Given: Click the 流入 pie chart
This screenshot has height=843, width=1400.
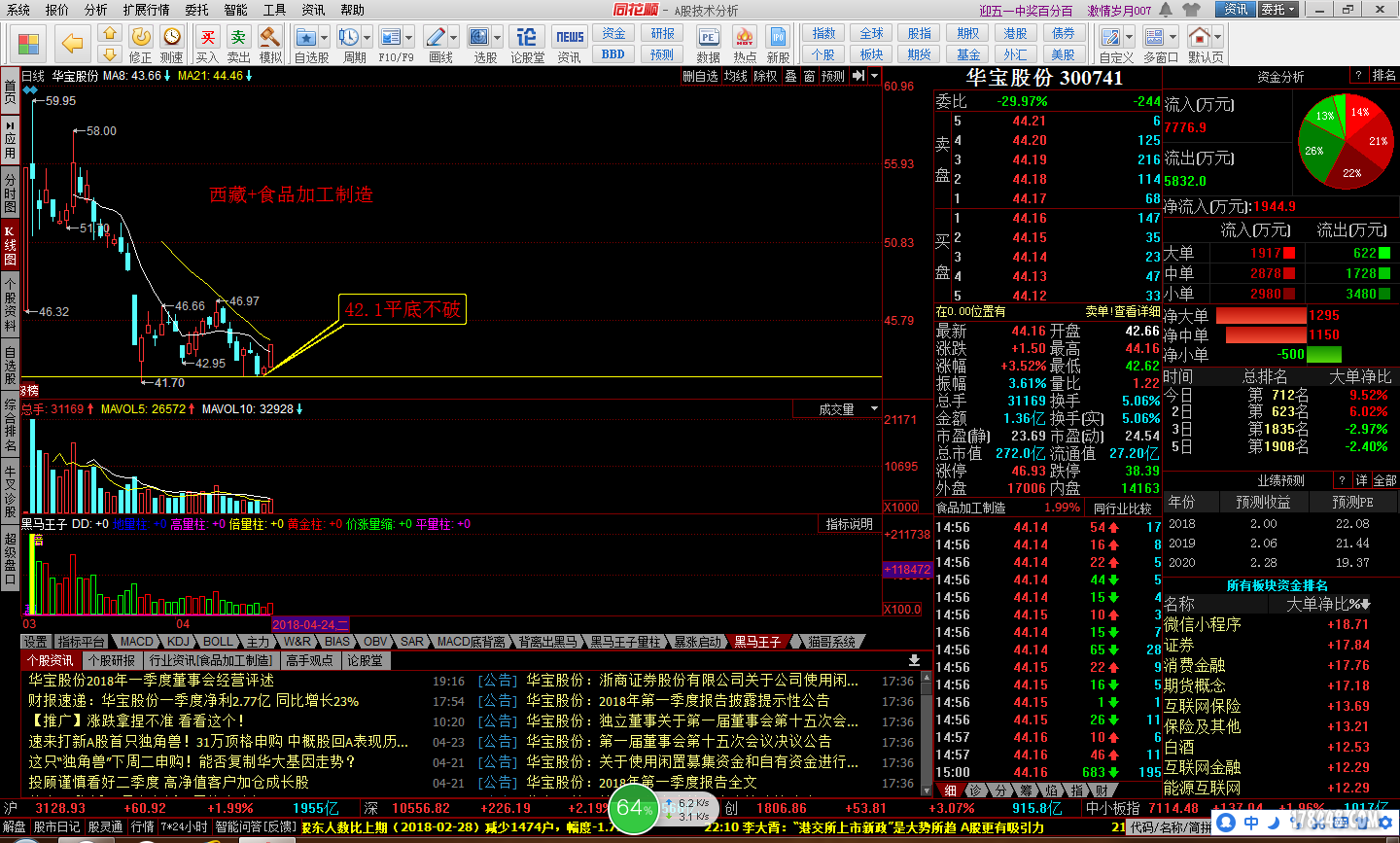Looking at the screenshot, I should click(1346, 142).
